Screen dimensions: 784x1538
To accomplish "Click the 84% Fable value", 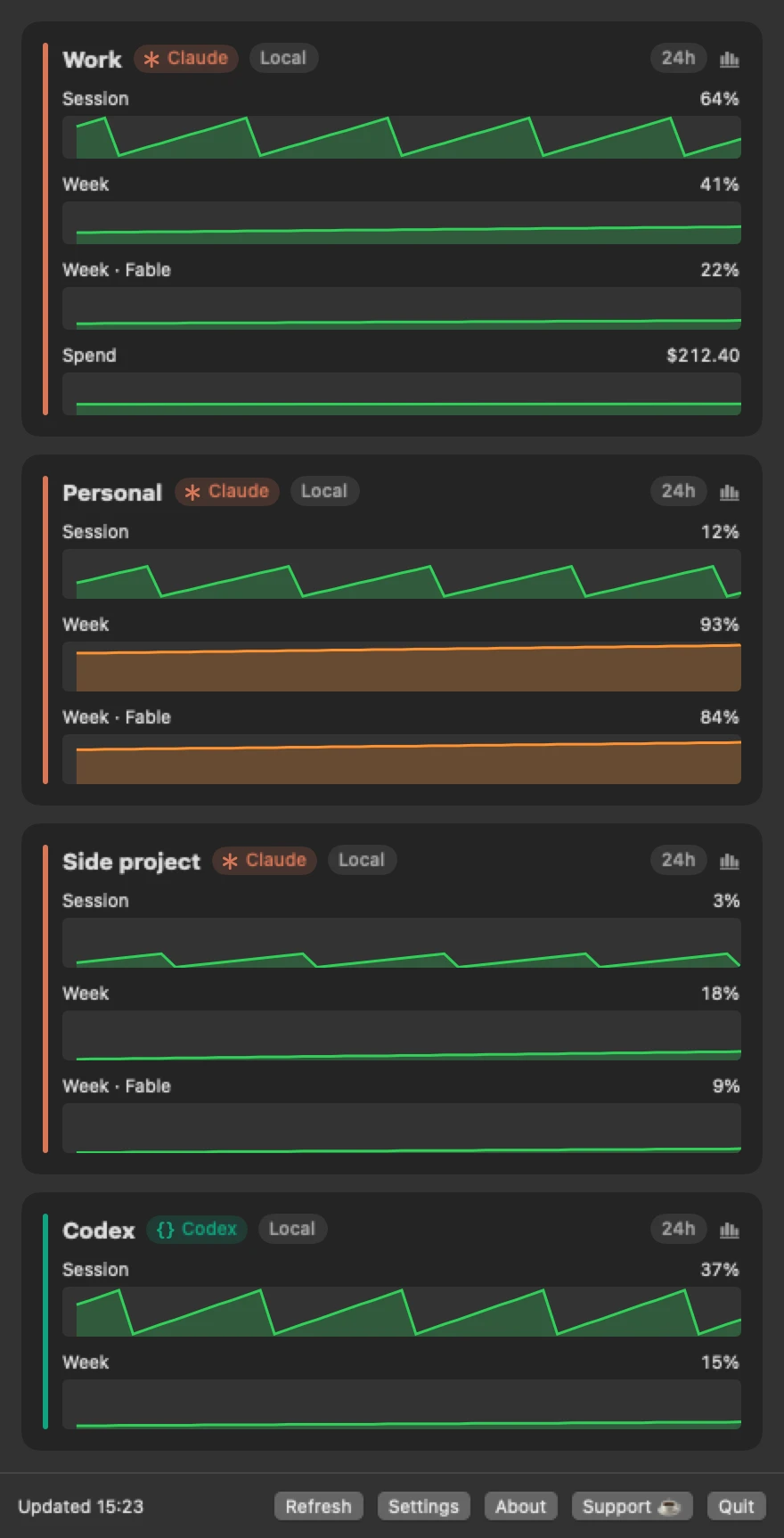I will 720,717.
